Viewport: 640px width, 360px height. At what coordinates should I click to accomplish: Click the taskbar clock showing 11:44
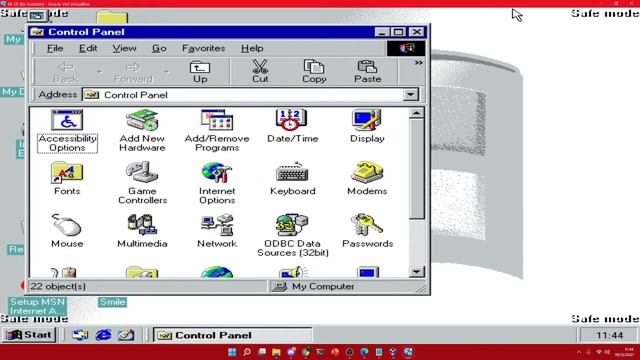click(x=609, y=336)
